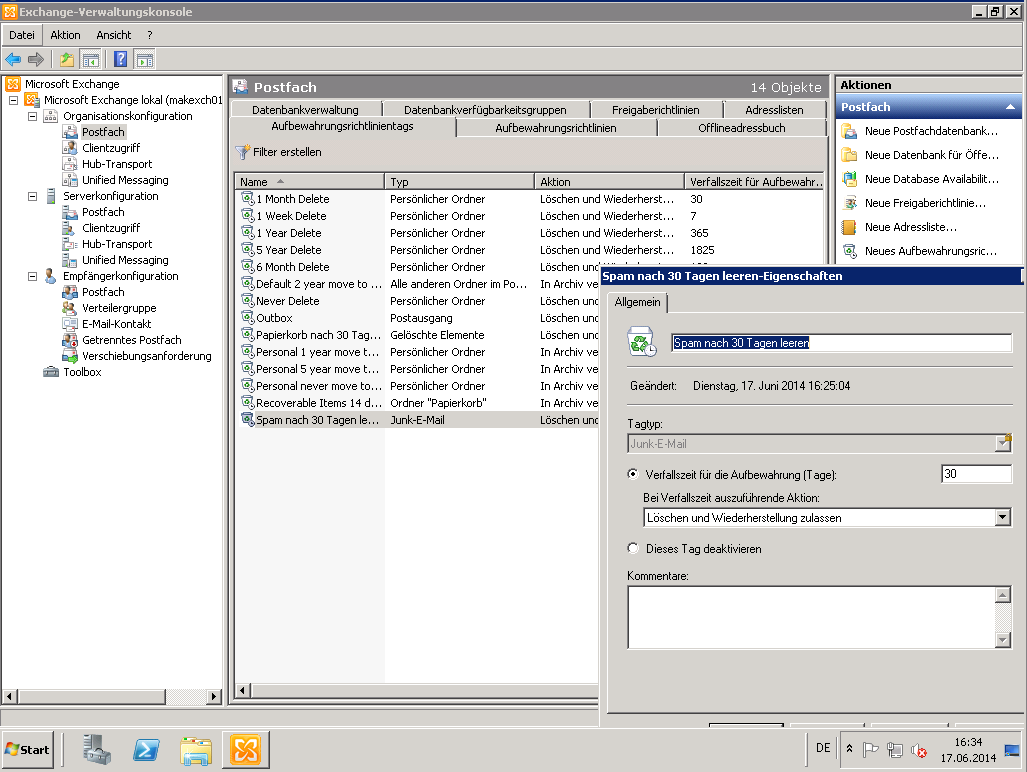Select Getrenntes Postfach node
The width and height of the screenshot is (1027, 772).
coord(131,340)
